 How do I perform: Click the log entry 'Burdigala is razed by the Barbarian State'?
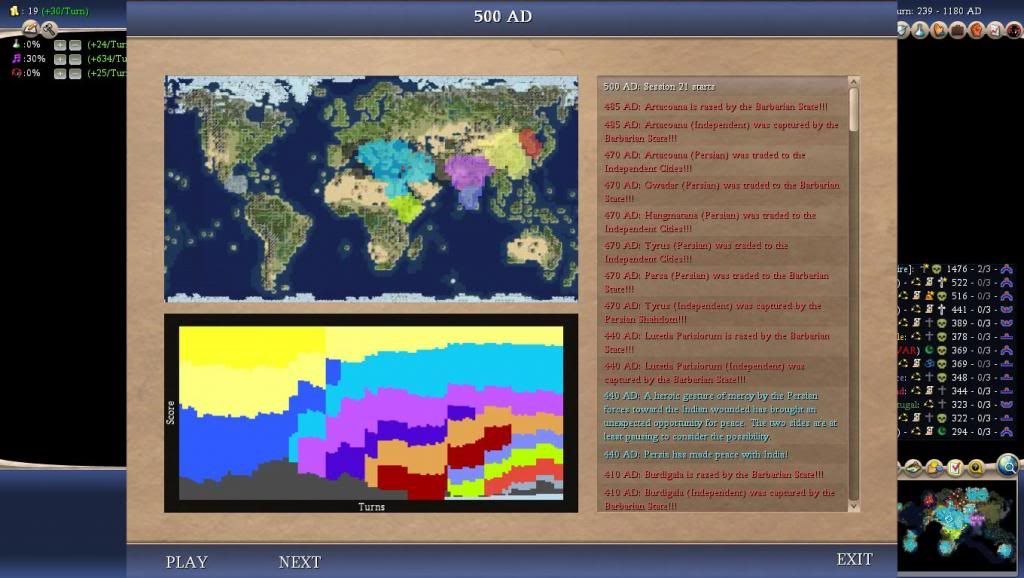point(714,475)
